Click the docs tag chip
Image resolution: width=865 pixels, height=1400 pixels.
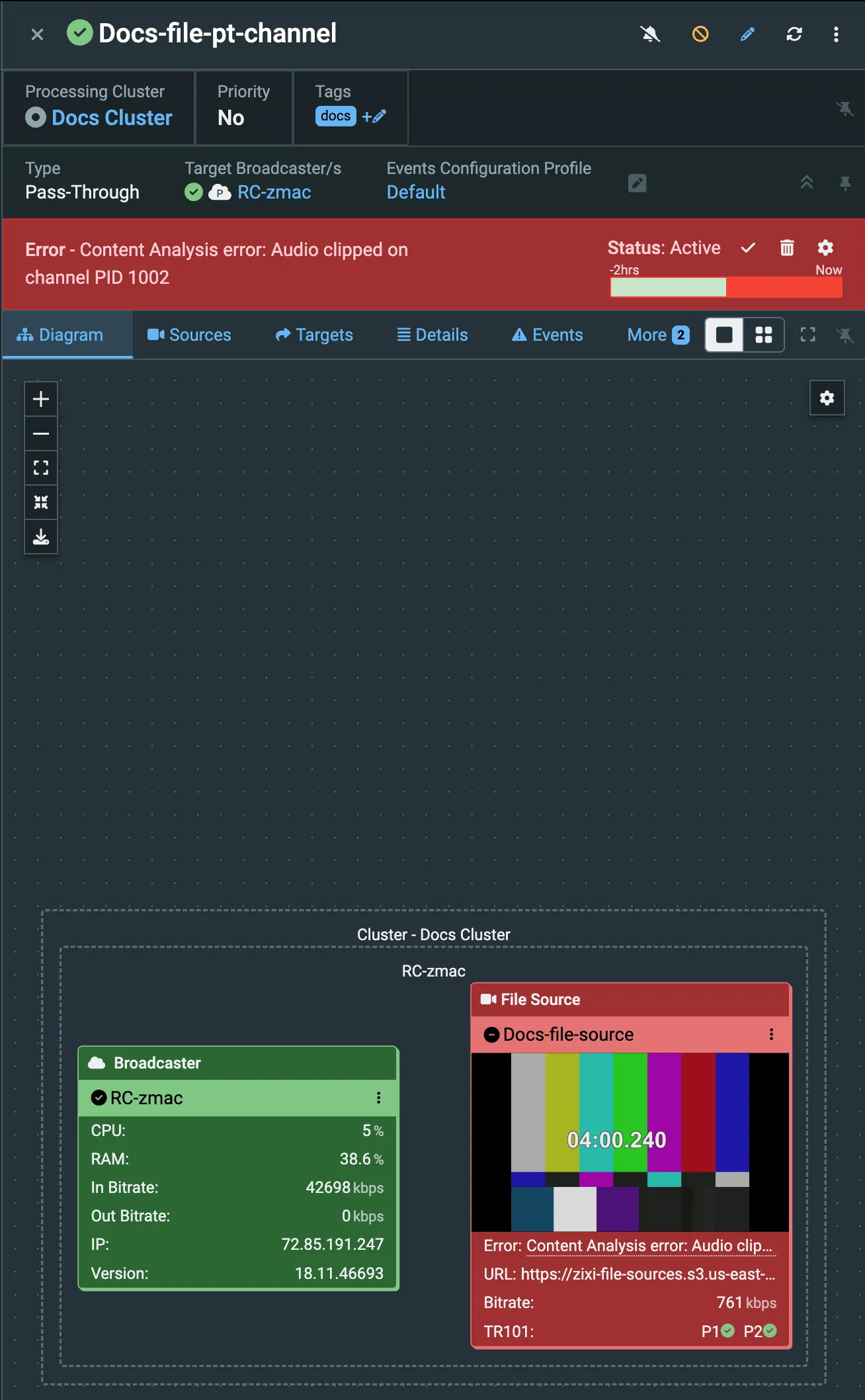[x=335, y=116]
